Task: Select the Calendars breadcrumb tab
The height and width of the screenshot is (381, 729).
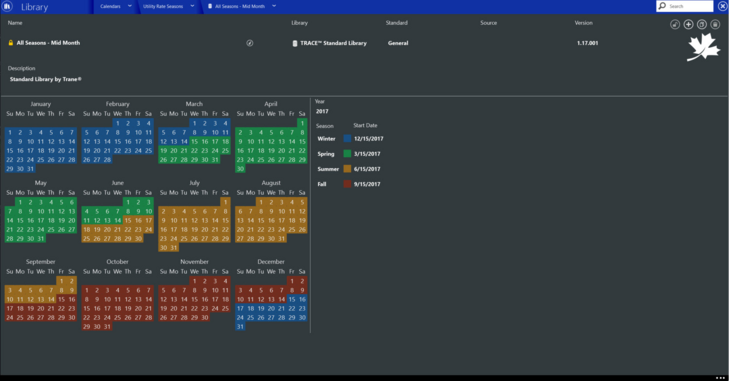Action: [110, 7]
